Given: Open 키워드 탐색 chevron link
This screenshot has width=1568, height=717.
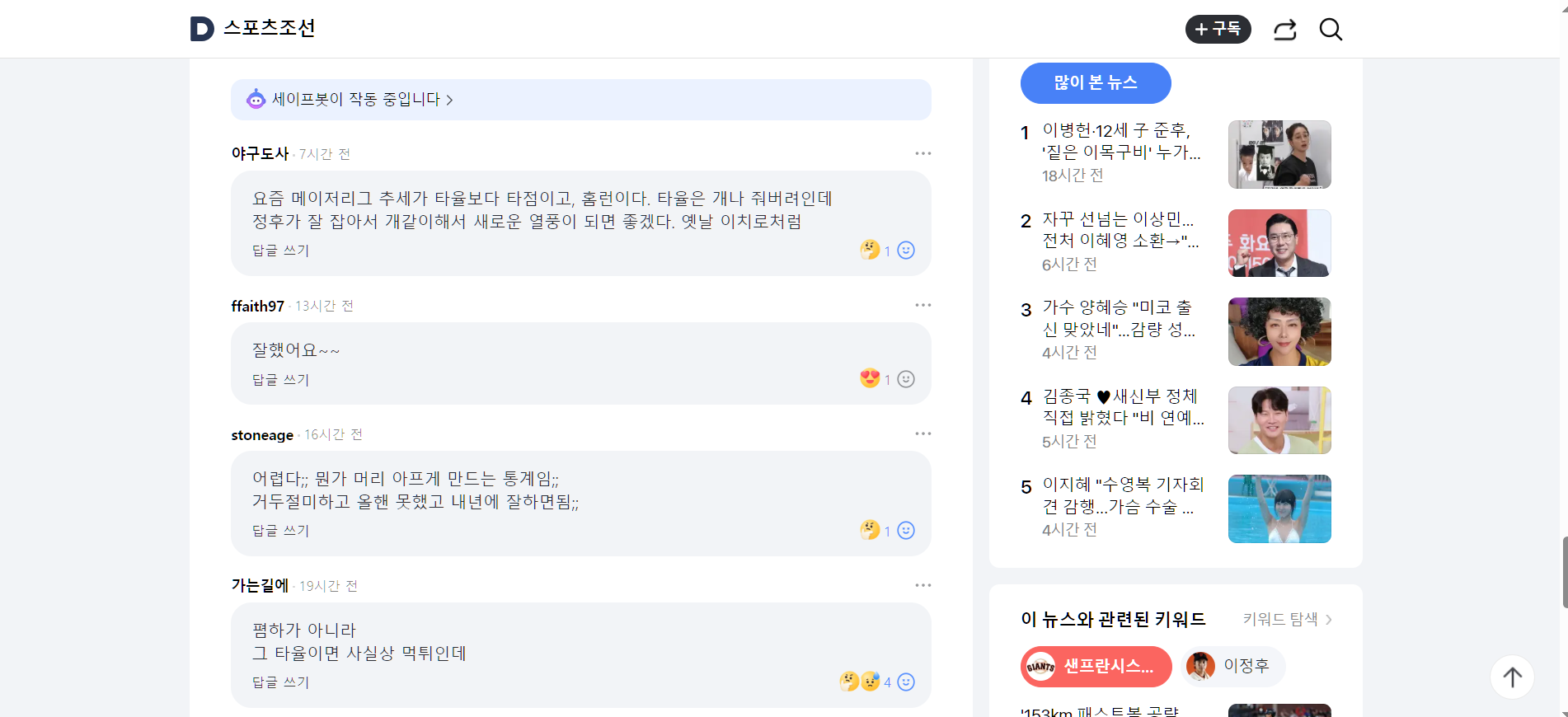Looking at the screenshot, I should (x=1288, y=619).
